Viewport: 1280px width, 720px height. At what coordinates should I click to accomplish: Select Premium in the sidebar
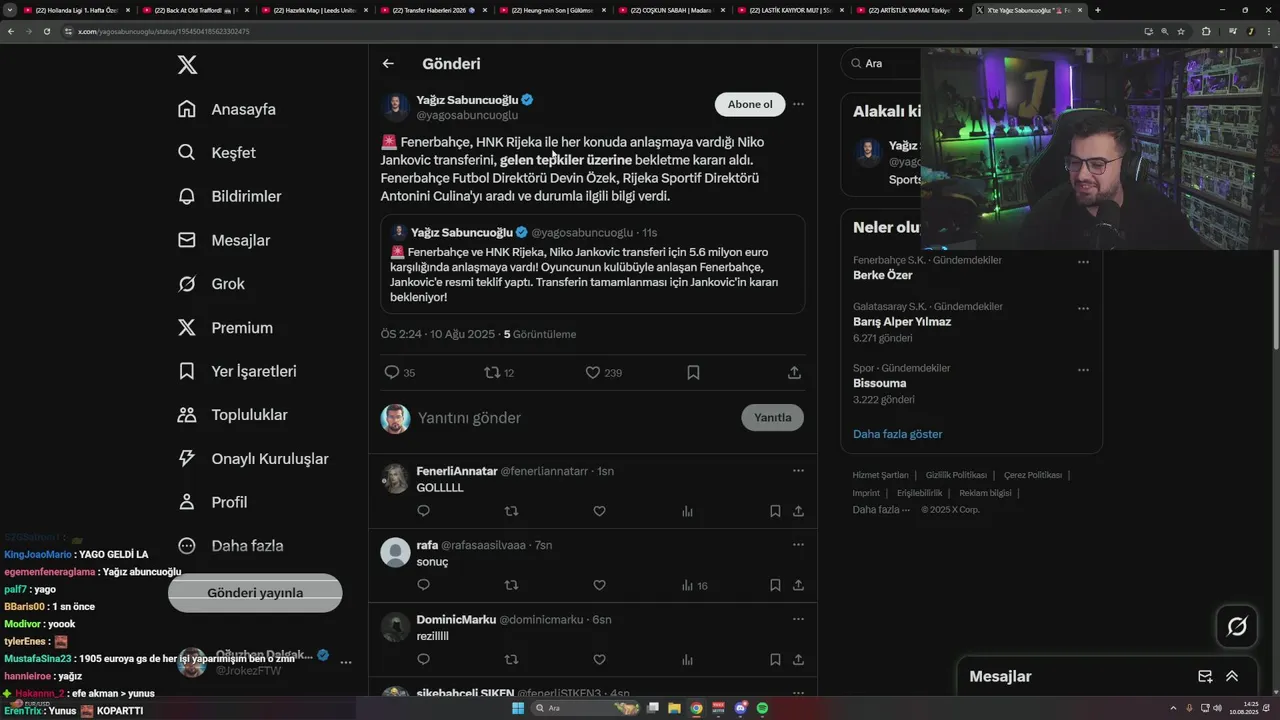pos(224,327)
